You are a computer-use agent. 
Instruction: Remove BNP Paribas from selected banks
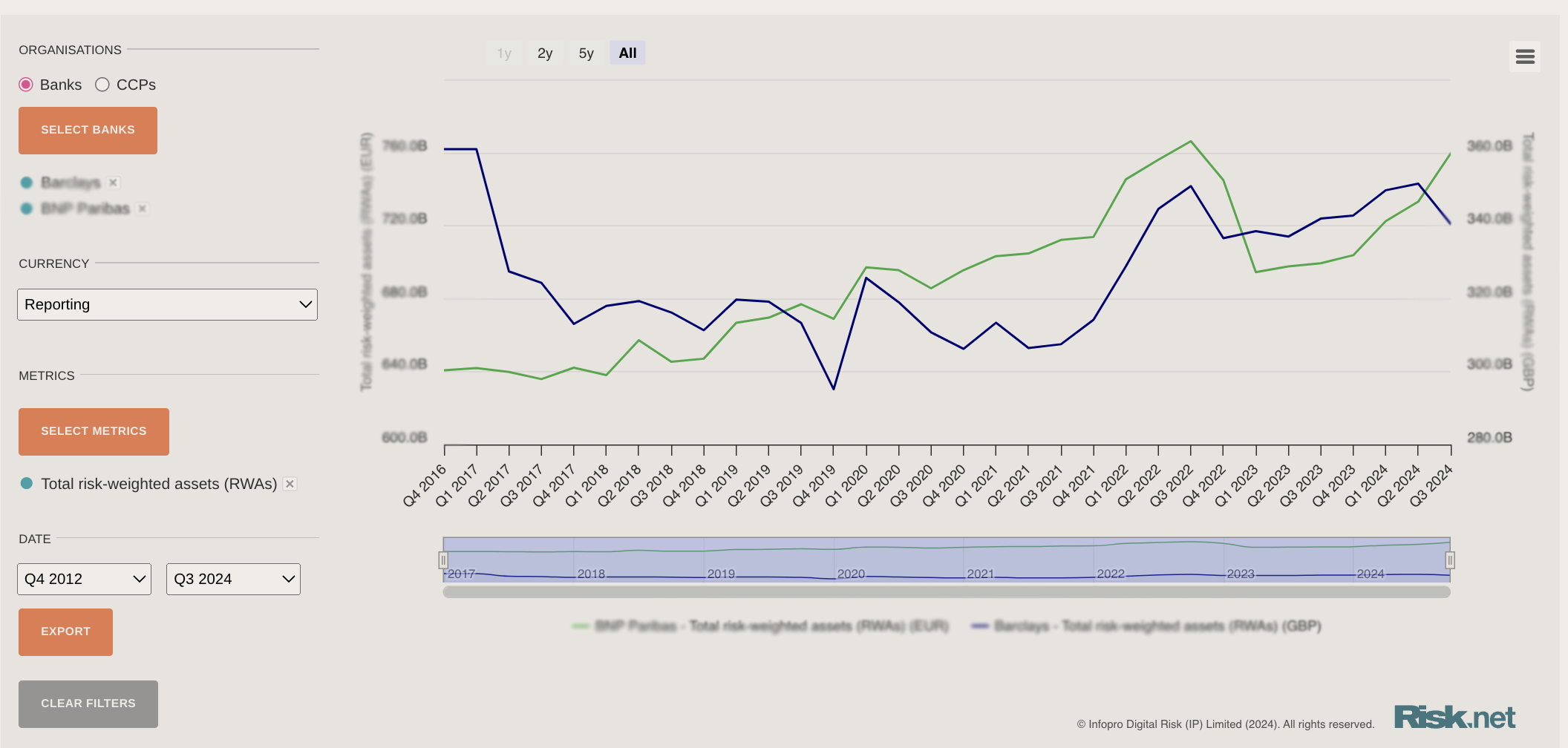[143, 209]
